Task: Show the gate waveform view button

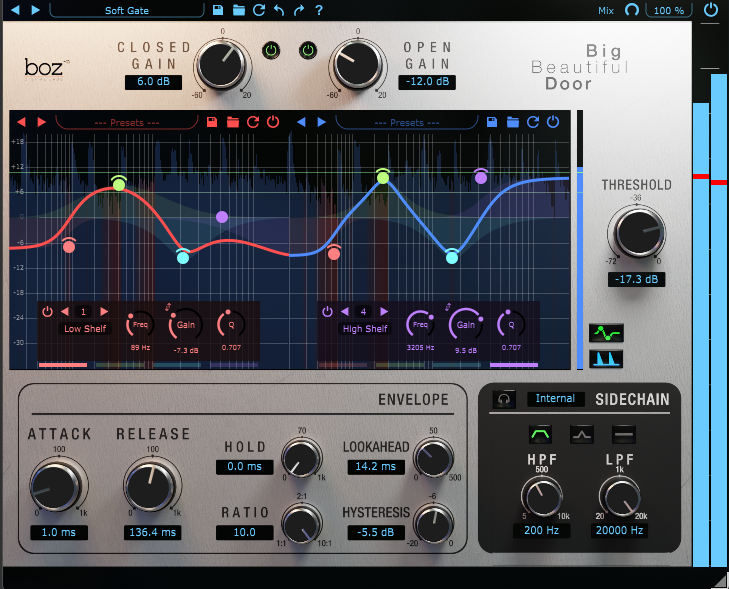Action: tap(606, 359)
